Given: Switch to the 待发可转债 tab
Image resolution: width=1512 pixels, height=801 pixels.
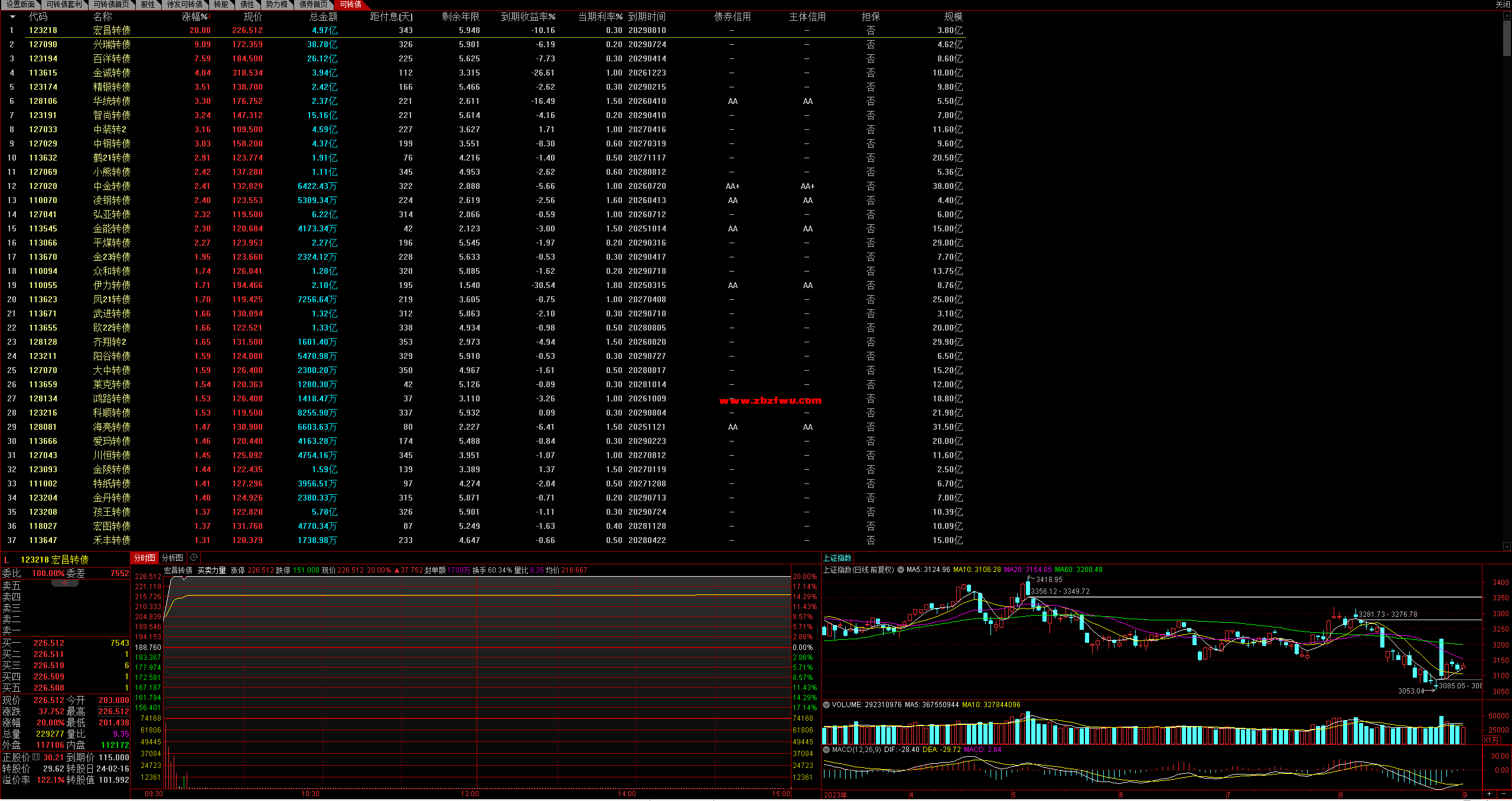Looking at the screenshot, I should [x=184, y=5].
